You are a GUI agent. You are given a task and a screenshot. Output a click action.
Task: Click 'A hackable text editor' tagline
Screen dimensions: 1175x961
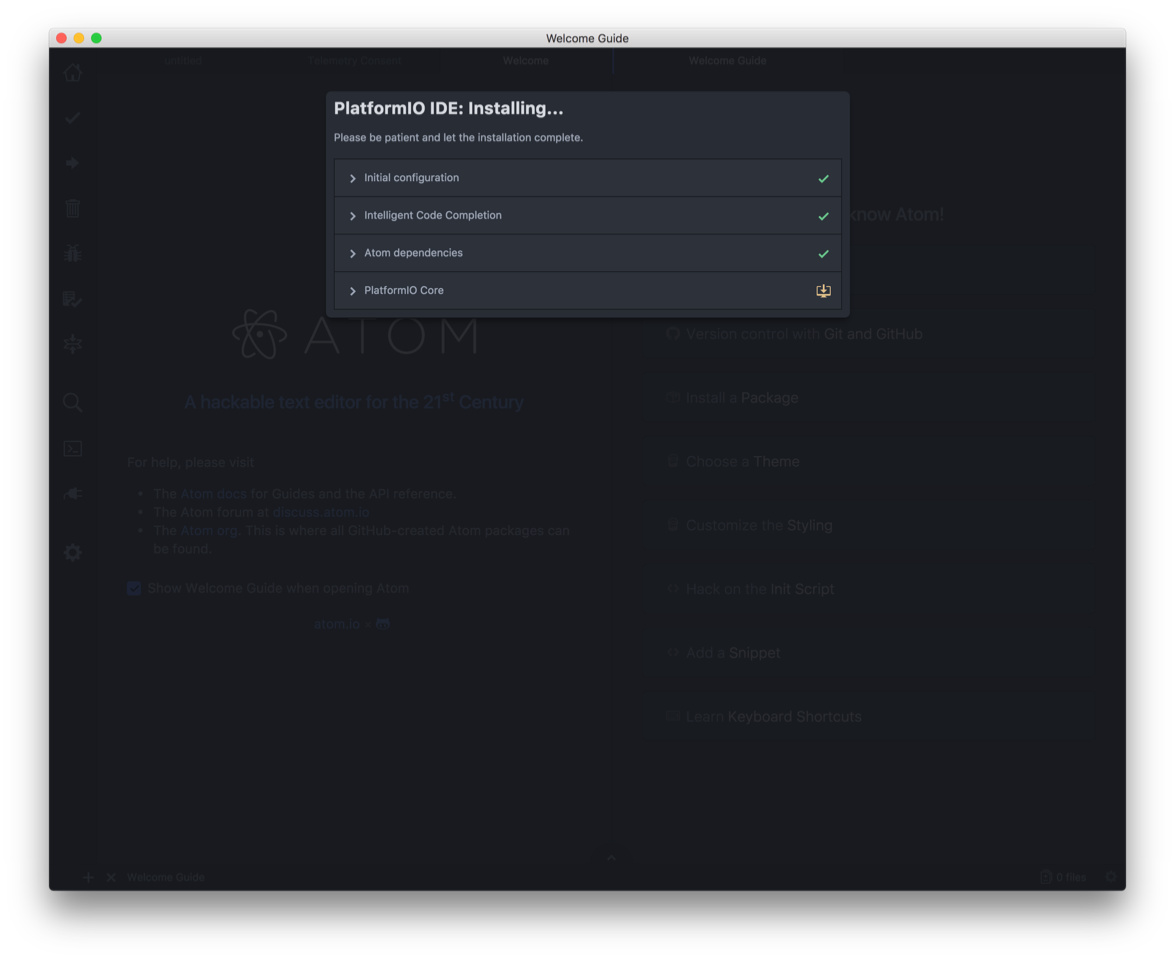pos(354,402)
